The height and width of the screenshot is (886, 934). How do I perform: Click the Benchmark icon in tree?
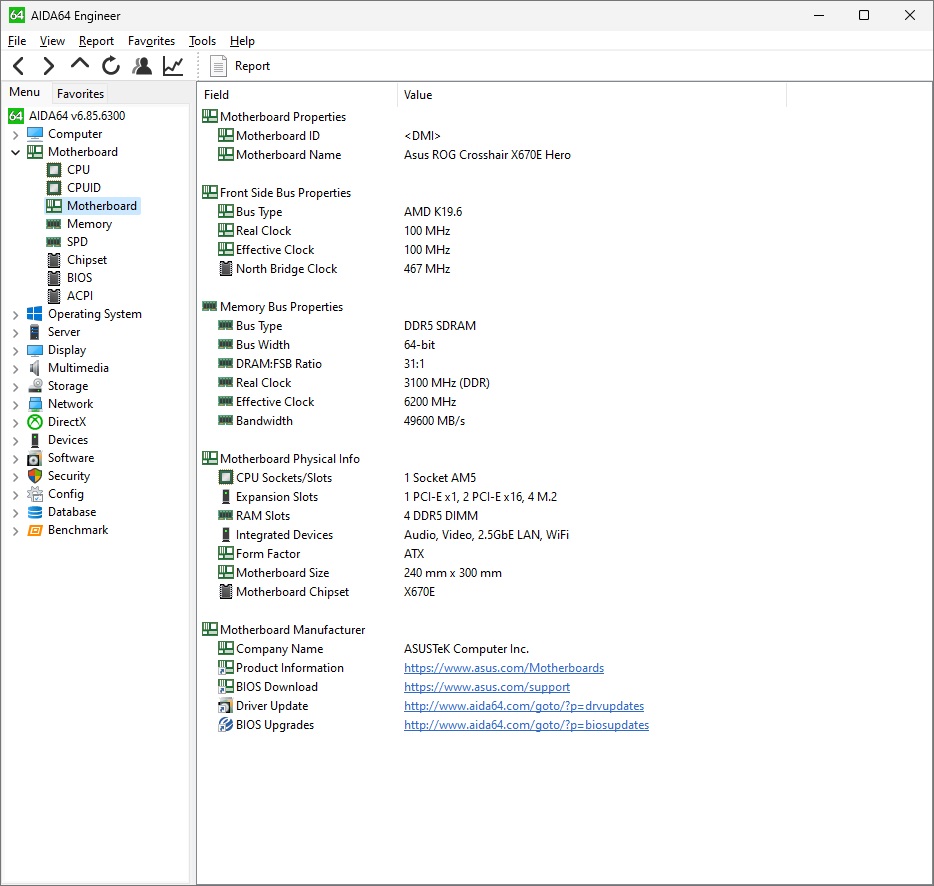[35, 530]
